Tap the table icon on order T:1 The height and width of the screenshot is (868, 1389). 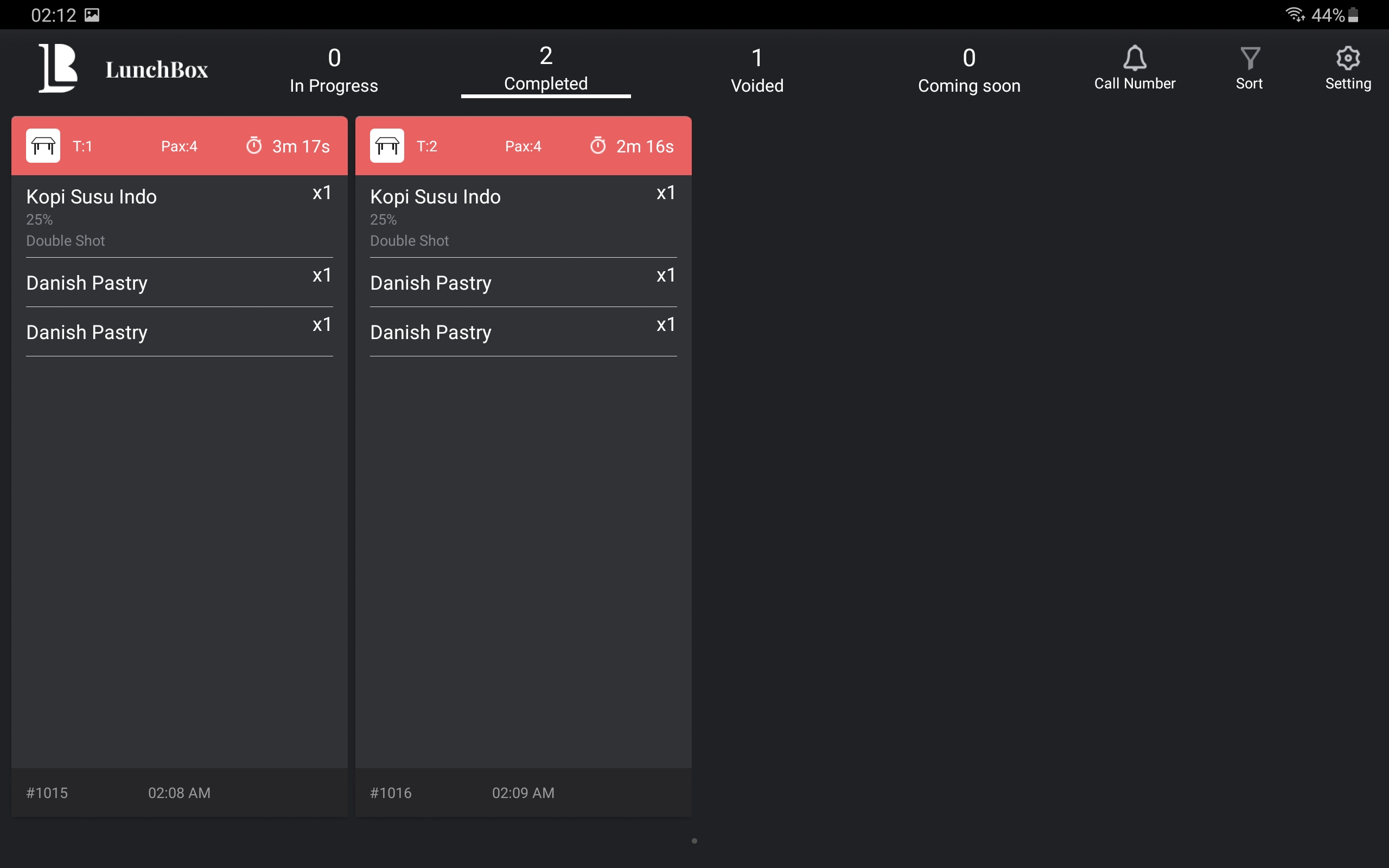pyautogui.click(x=43, y=146)
